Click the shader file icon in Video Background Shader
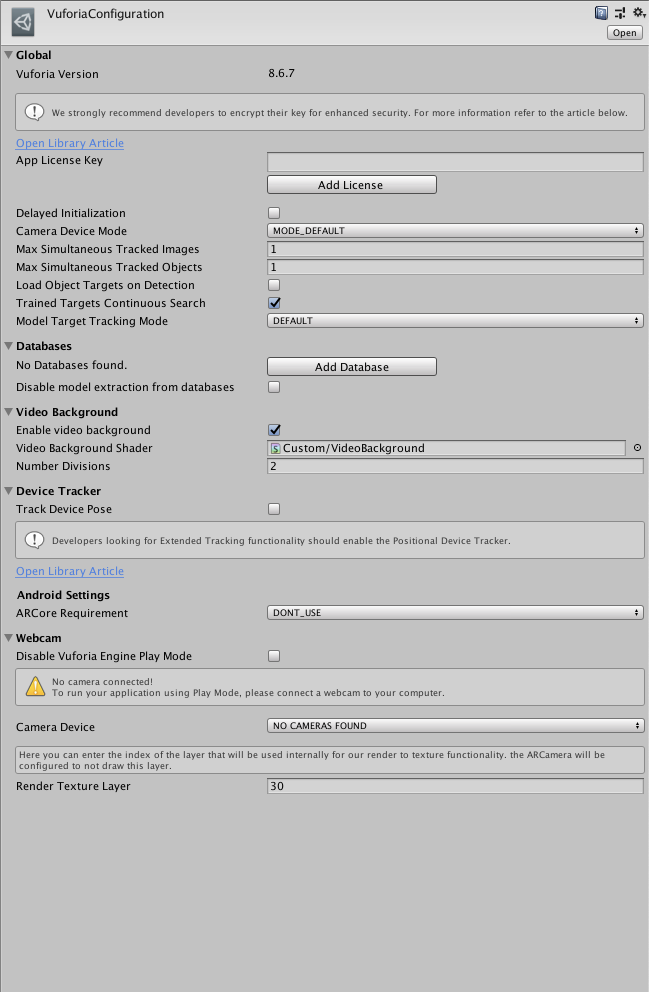The image size is (649, 992). [x=275, y=449]
